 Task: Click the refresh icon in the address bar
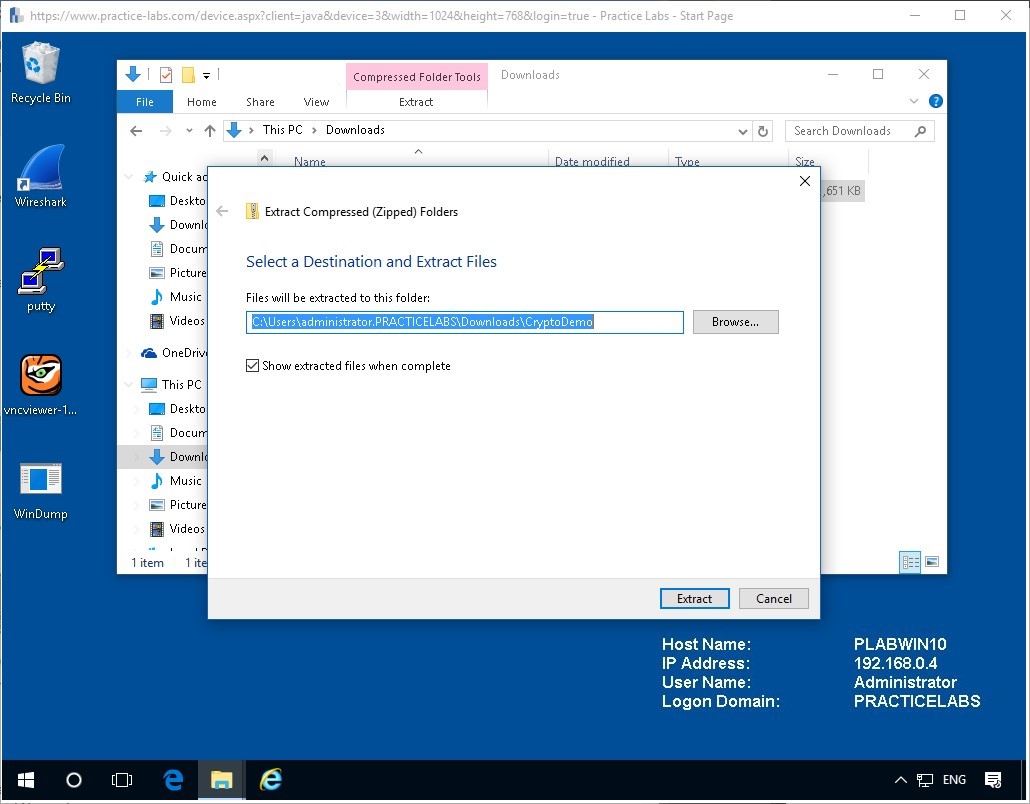(762, 130)
